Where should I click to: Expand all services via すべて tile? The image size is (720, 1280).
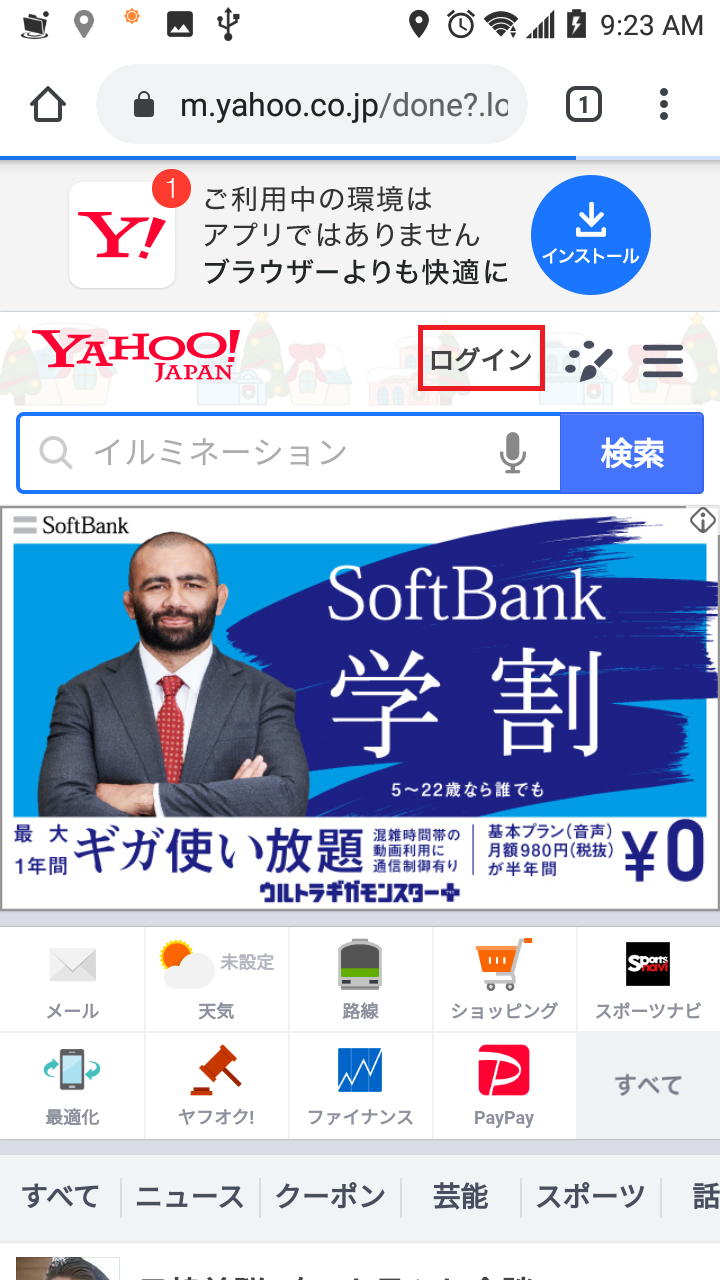pyautogui.click(x=648, y=1086)
